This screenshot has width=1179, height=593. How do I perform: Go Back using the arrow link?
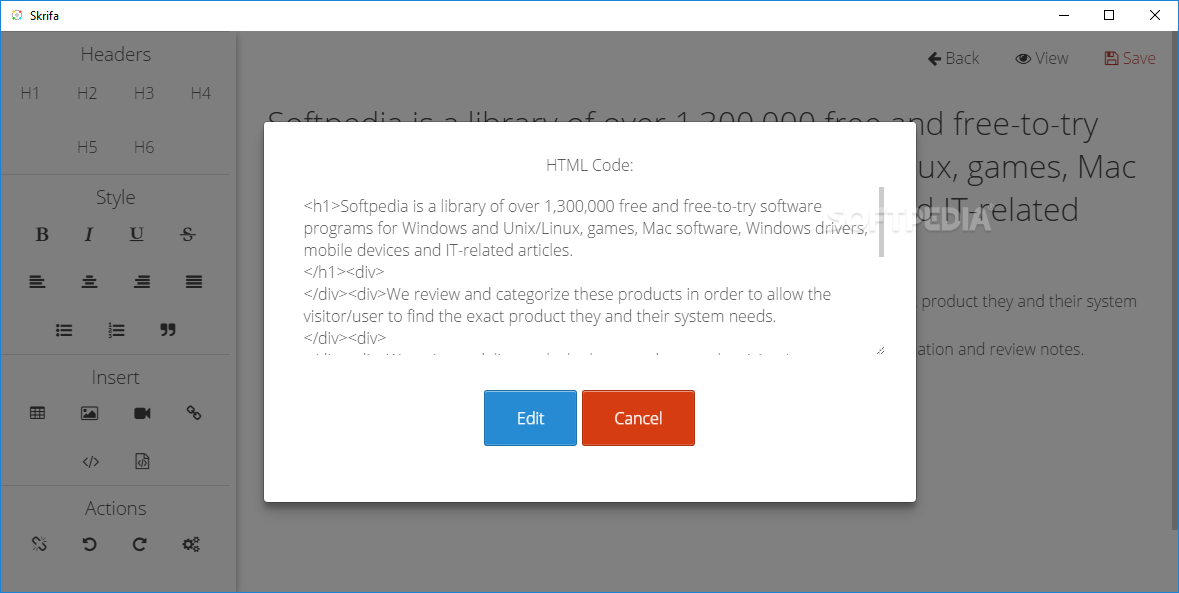click(x=953, y=59)
